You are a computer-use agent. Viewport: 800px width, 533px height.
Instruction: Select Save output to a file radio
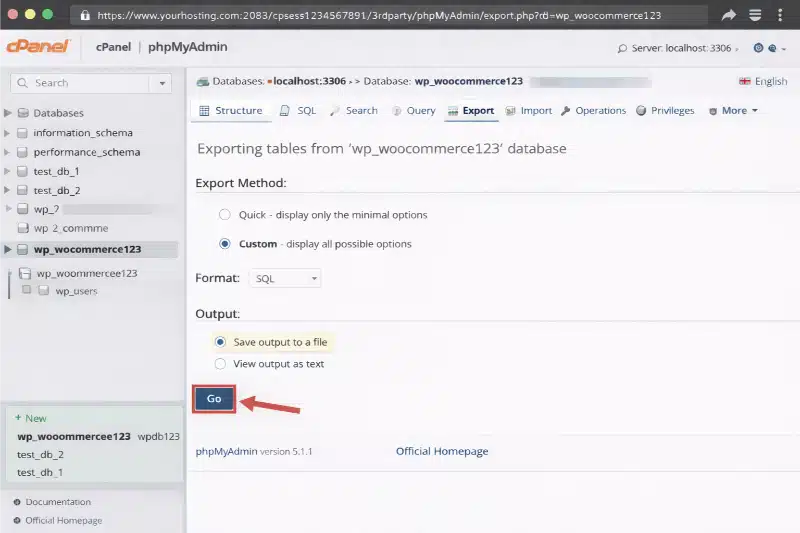[220, 342]
